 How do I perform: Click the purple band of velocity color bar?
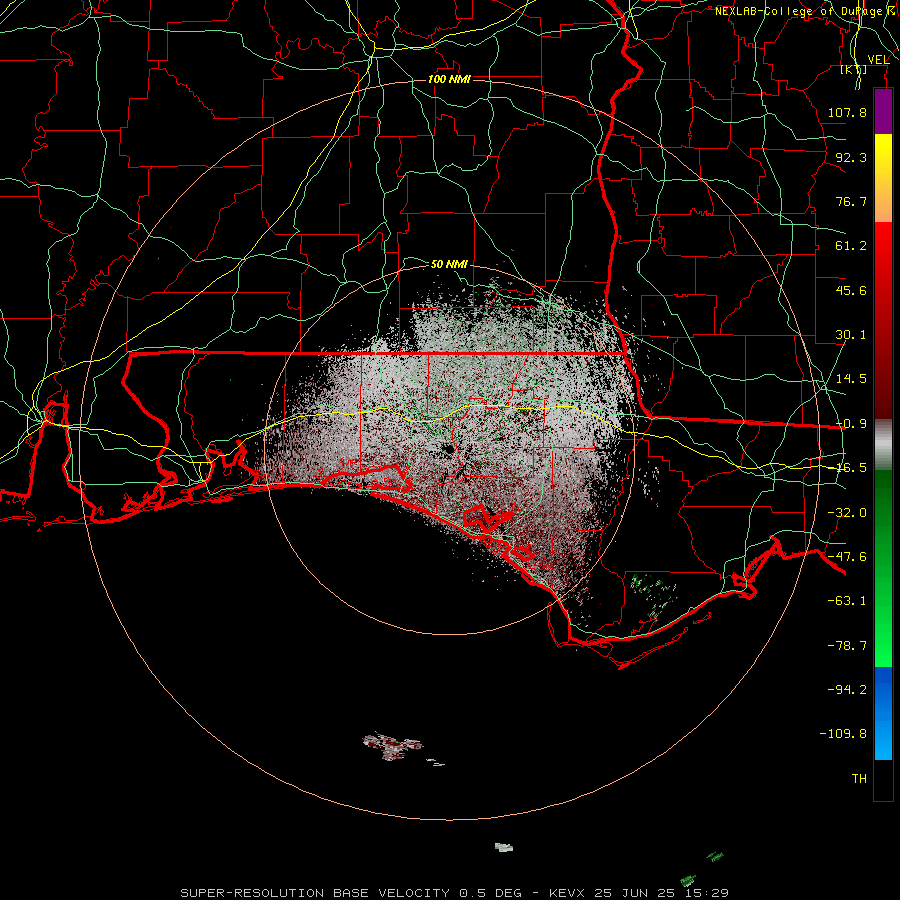pyautogui.click(x=883, y=111)
